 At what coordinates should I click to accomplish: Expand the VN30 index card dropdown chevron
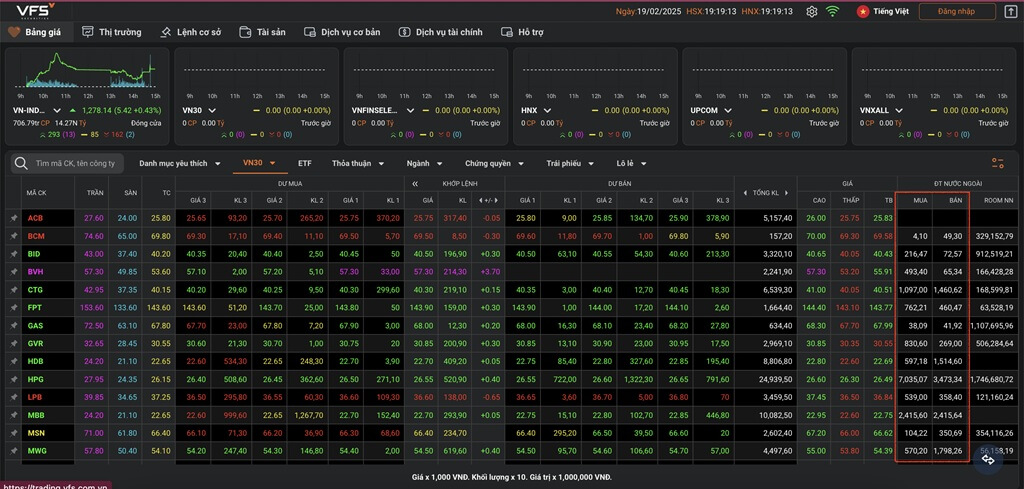(x=212, y=110)
